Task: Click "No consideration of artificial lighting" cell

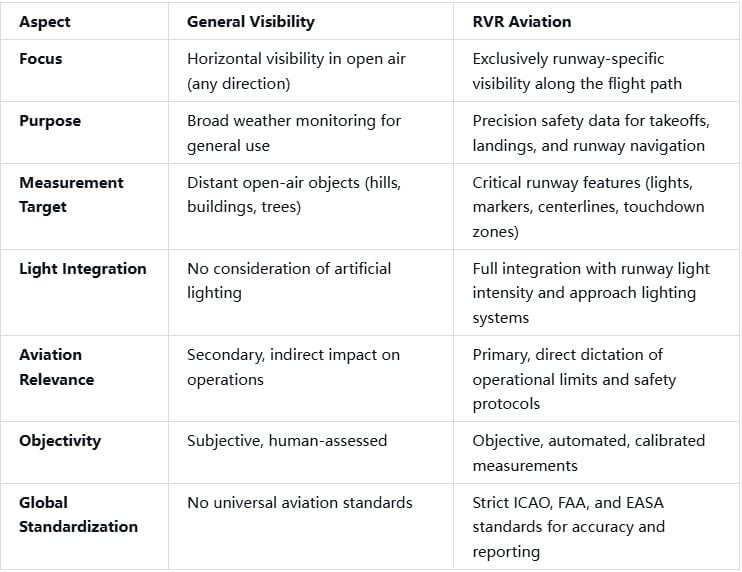Action: click(289, 281)
